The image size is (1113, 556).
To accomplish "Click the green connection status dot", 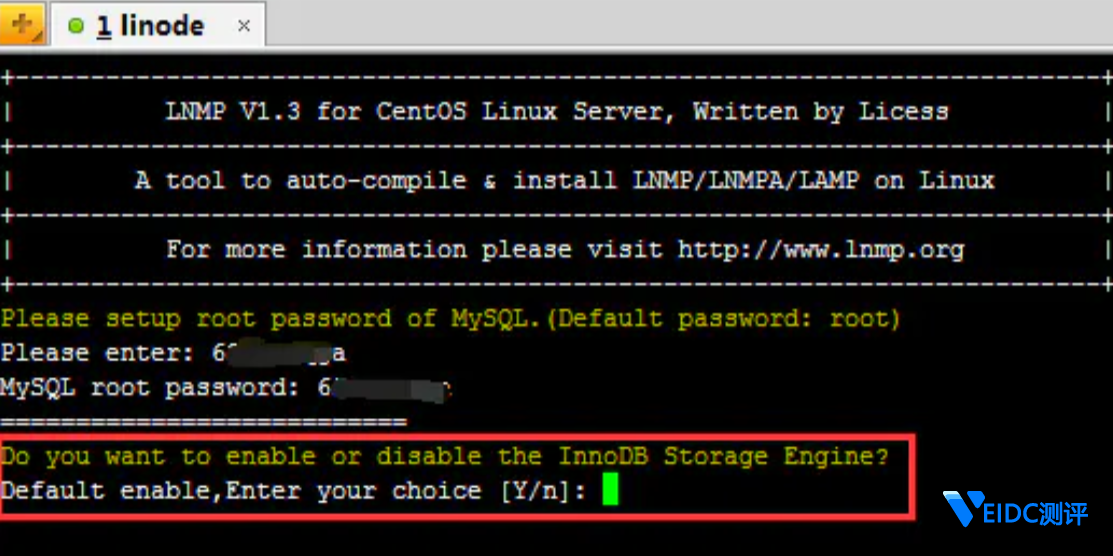I will [x=77, y=27].
